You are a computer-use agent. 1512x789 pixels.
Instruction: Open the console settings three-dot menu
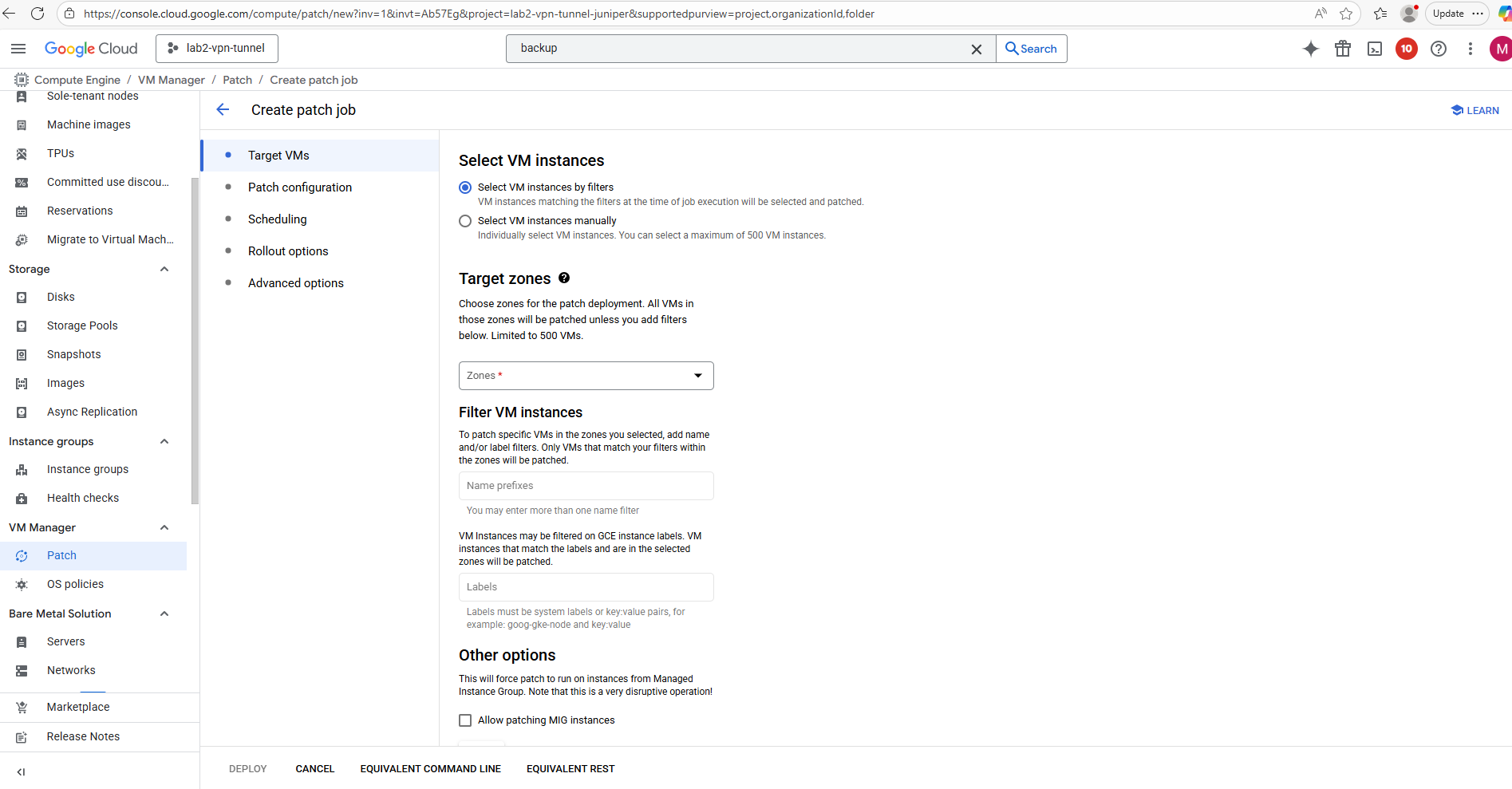(1471, 49)
